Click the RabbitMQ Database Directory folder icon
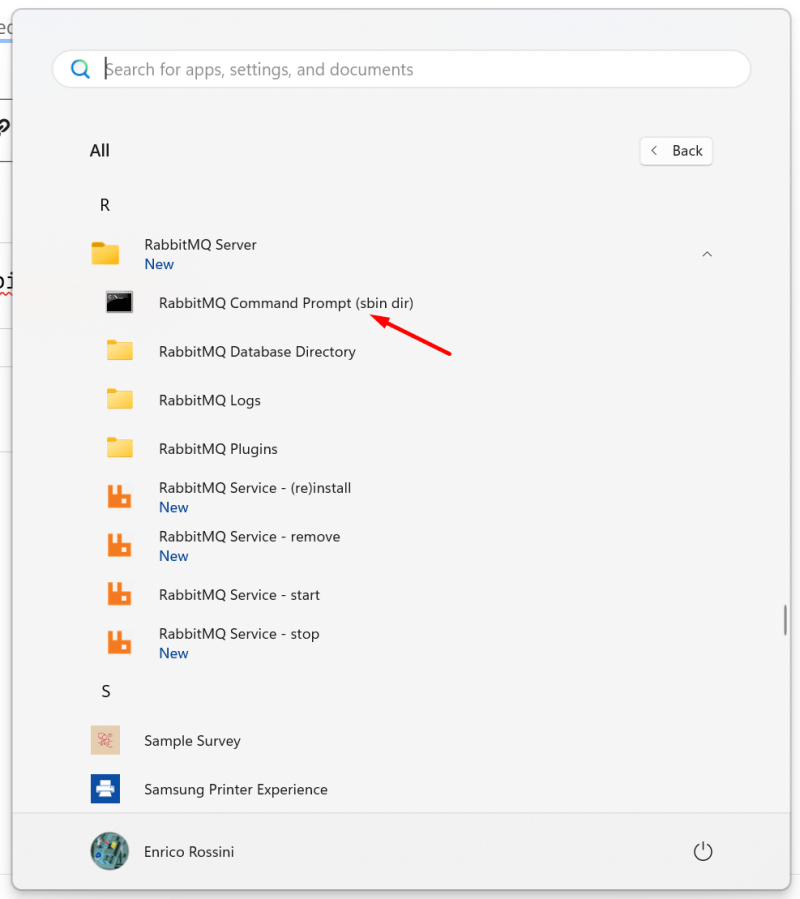This screenshot has width=800, height=899. click(120, 351)
